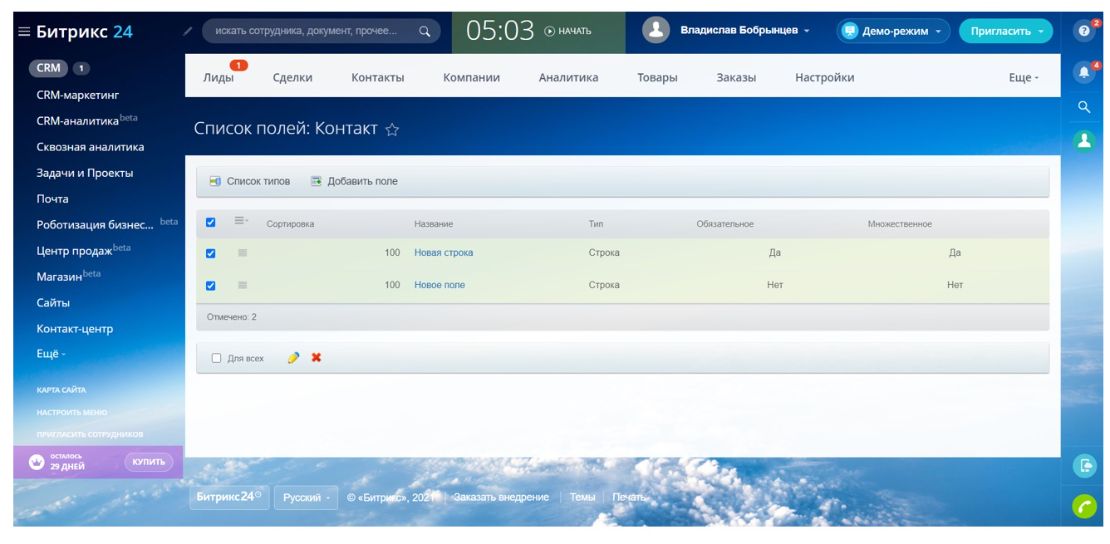Enable the Для всех checkbox
The width and height of the screenshot is (1110, 544).
pos(216,358)
